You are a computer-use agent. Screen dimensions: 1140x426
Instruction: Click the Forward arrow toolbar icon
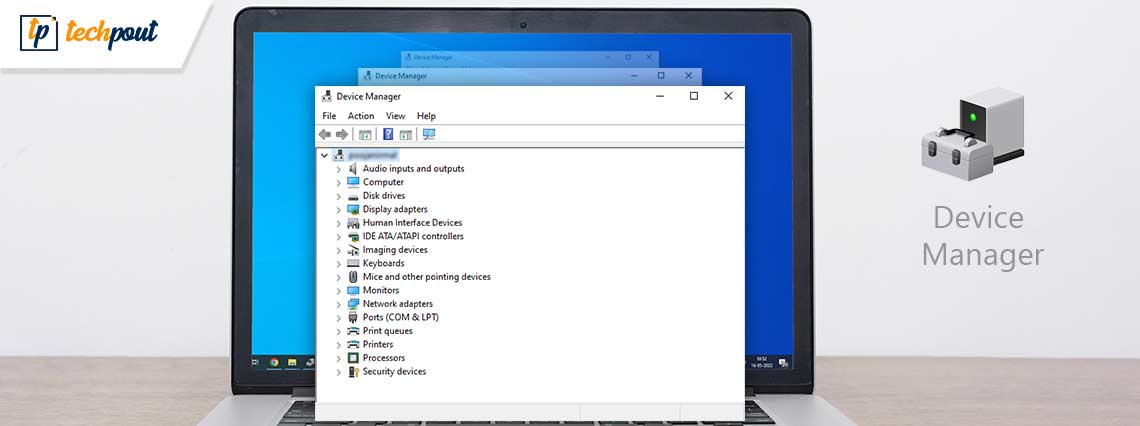point(342,134)
